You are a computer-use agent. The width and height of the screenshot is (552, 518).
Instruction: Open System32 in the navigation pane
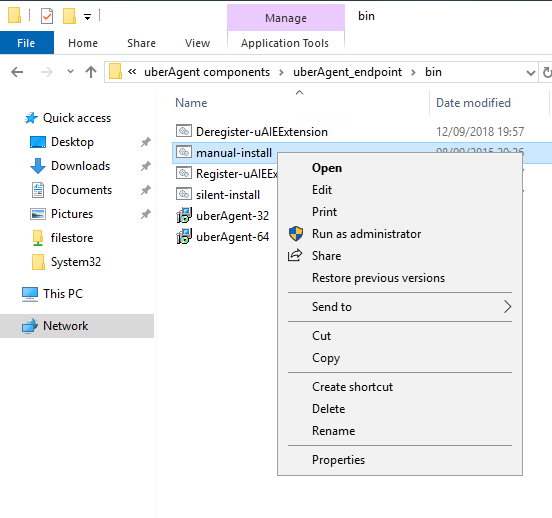(76, 262)
